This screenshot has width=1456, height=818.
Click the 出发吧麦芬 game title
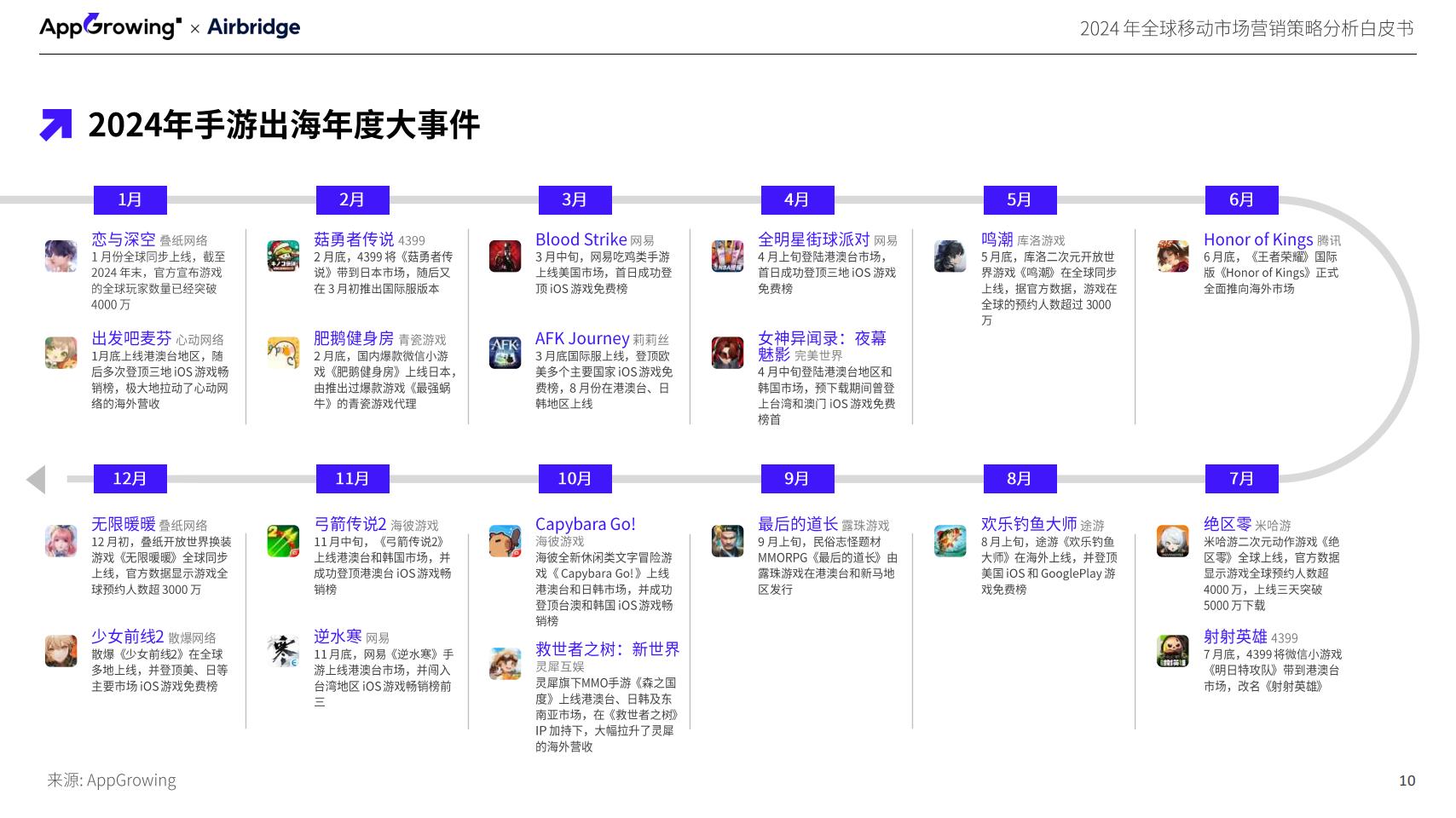pyautogui.click(x=131, y=338)
